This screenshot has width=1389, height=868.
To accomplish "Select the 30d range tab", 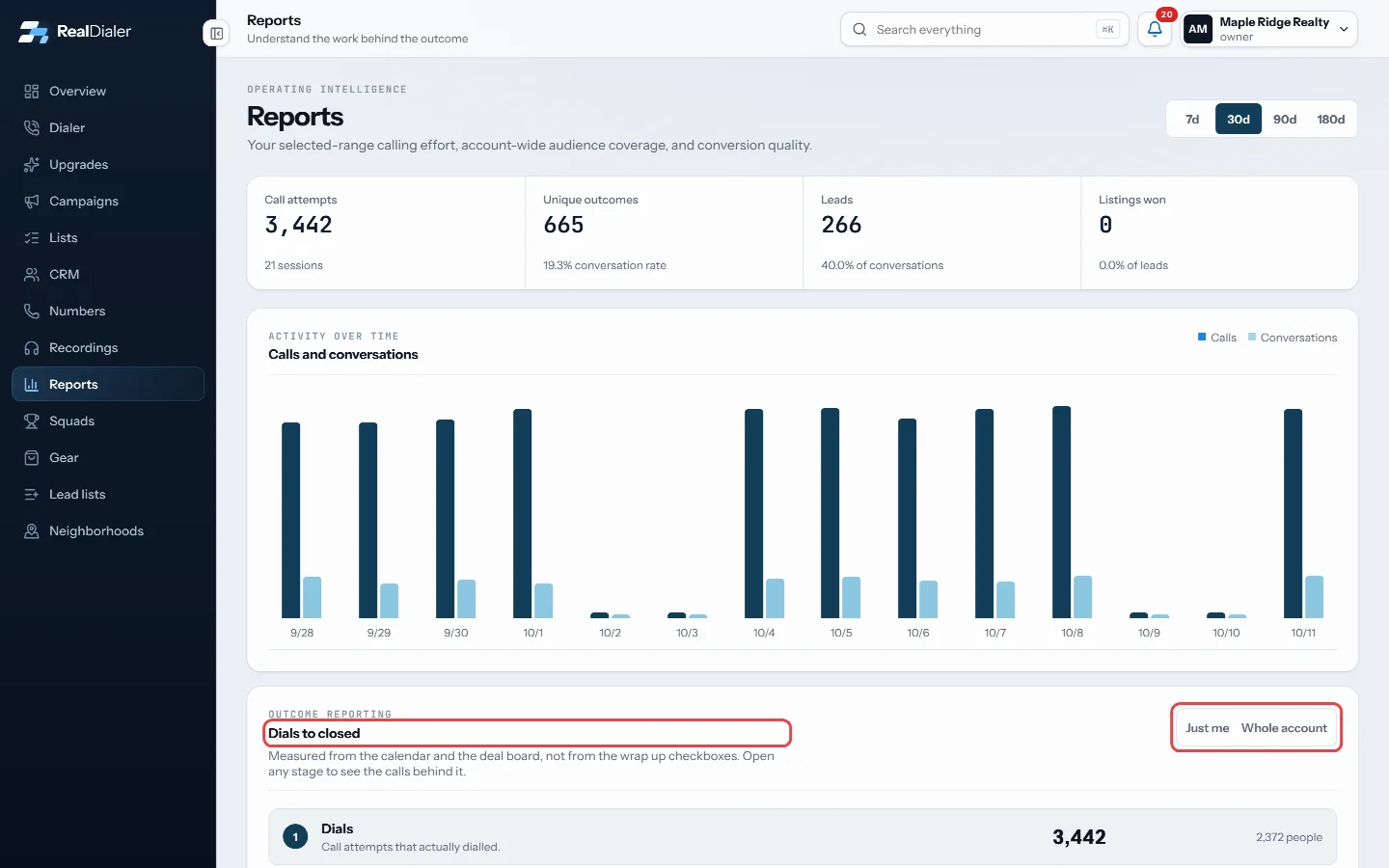I will click(x=1239, y=120).
